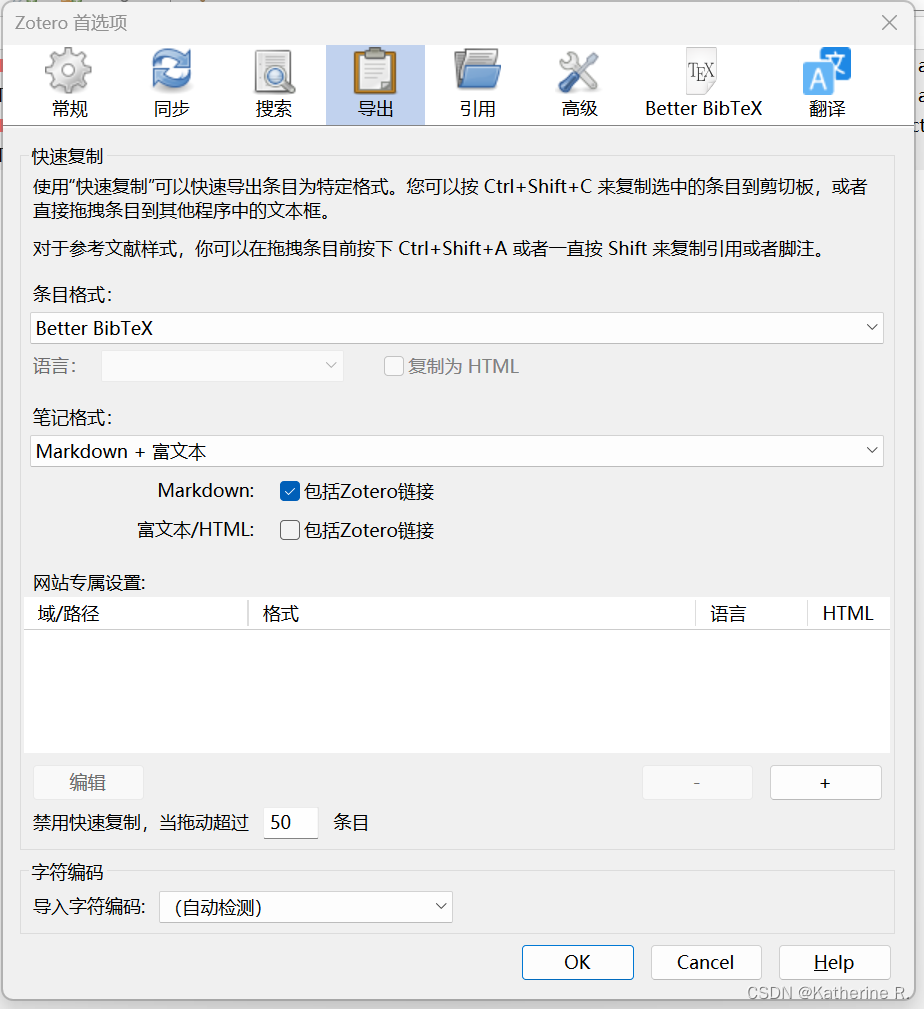Viewport: 924px width, 1009px height.
Task: Click the HTML column header
Action: [849, 613]
